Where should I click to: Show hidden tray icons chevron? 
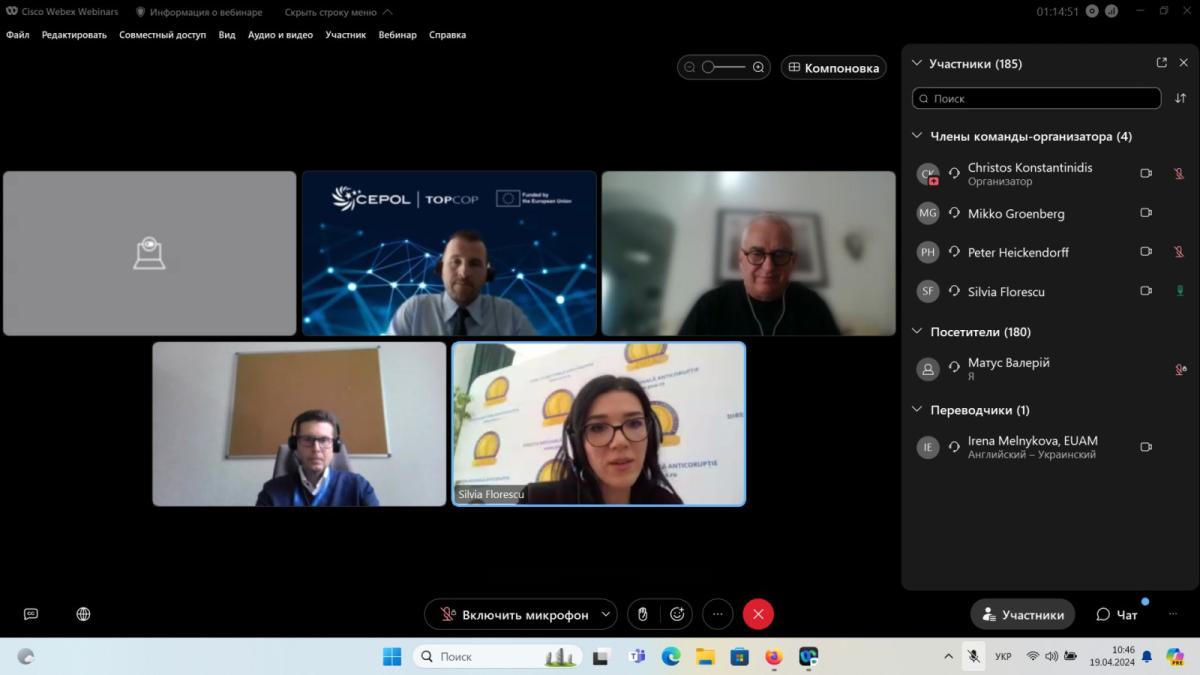[948, 657]
